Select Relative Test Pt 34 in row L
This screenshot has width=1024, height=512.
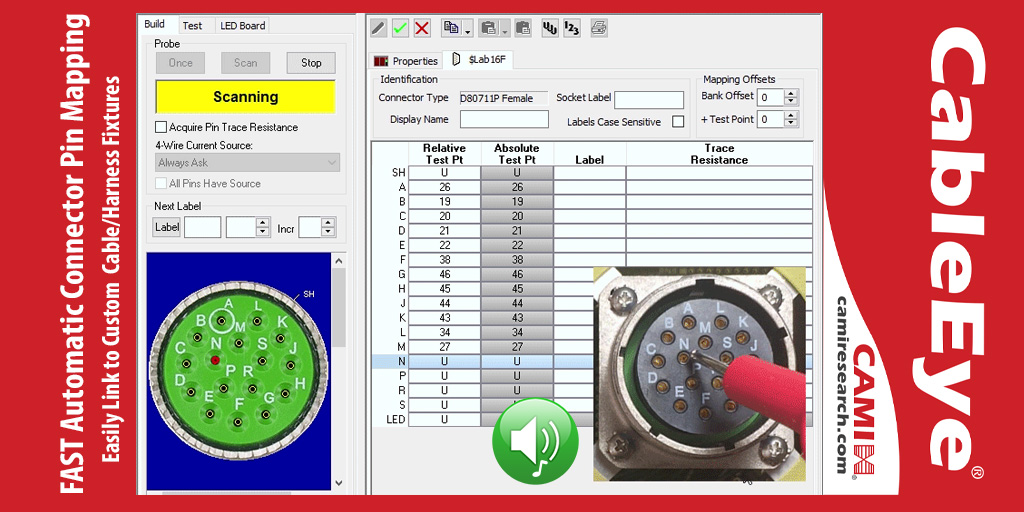444,332
